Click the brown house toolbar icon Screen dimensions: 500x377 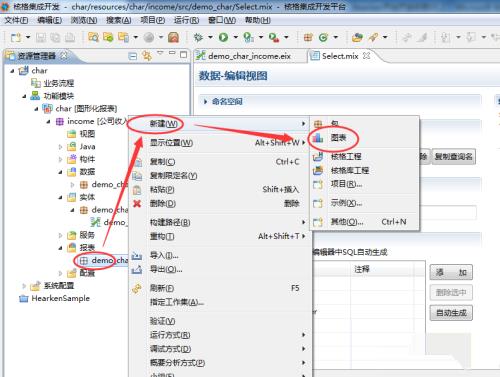click(173, 37)
